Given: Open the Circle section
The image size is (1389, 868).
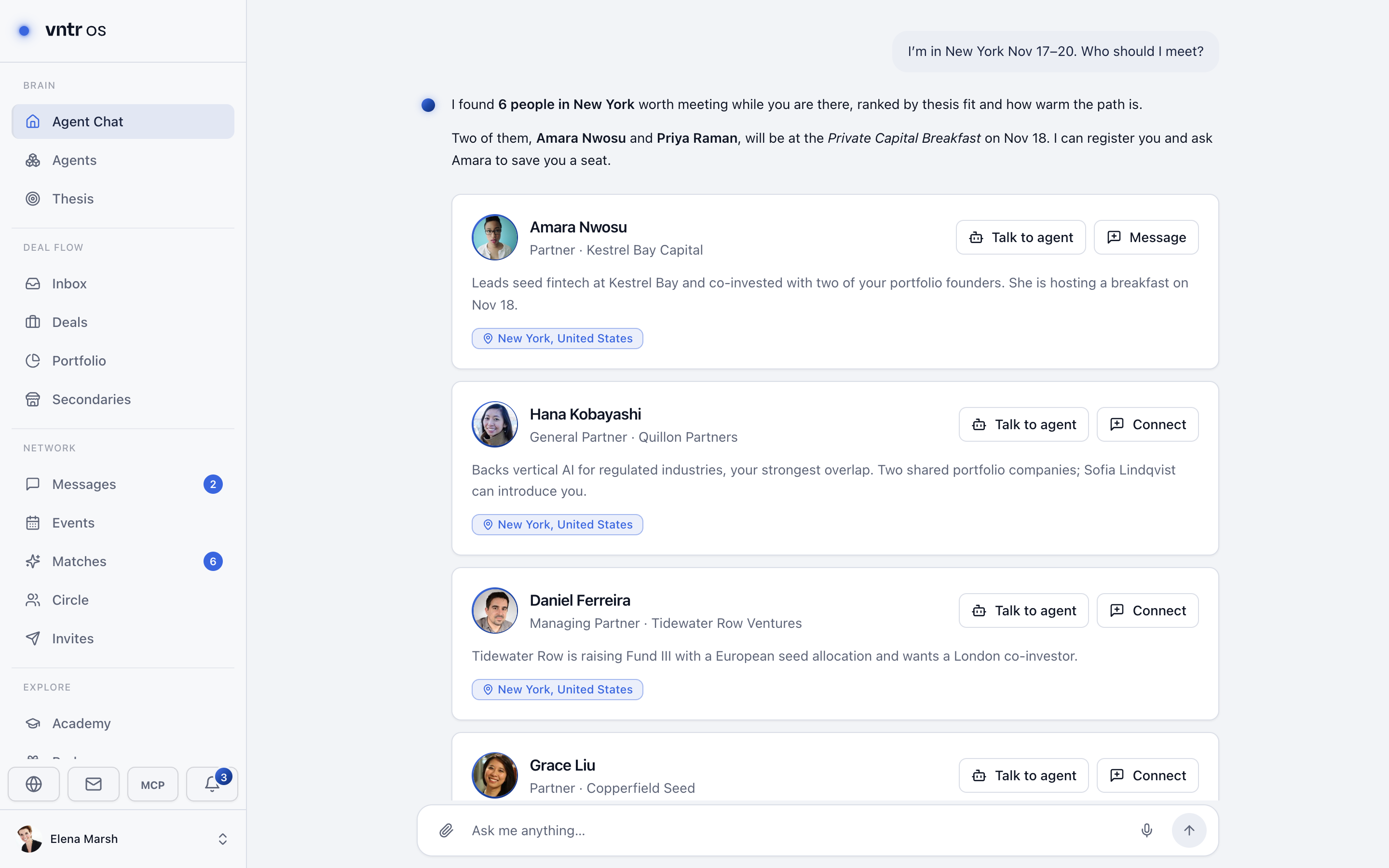Looking at the screenshot, I should click(123, 600).
